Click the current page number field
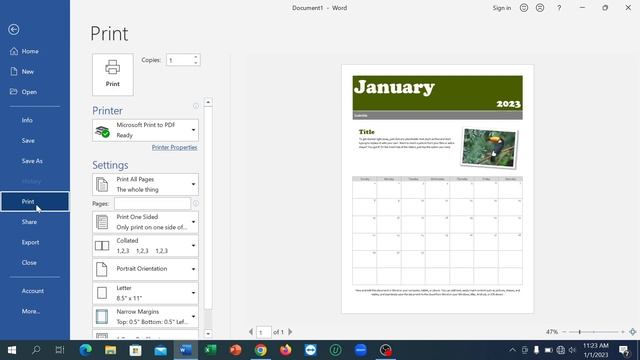This screenshot has width=640, height=360. pyautogui.click(x=263, y=332)
